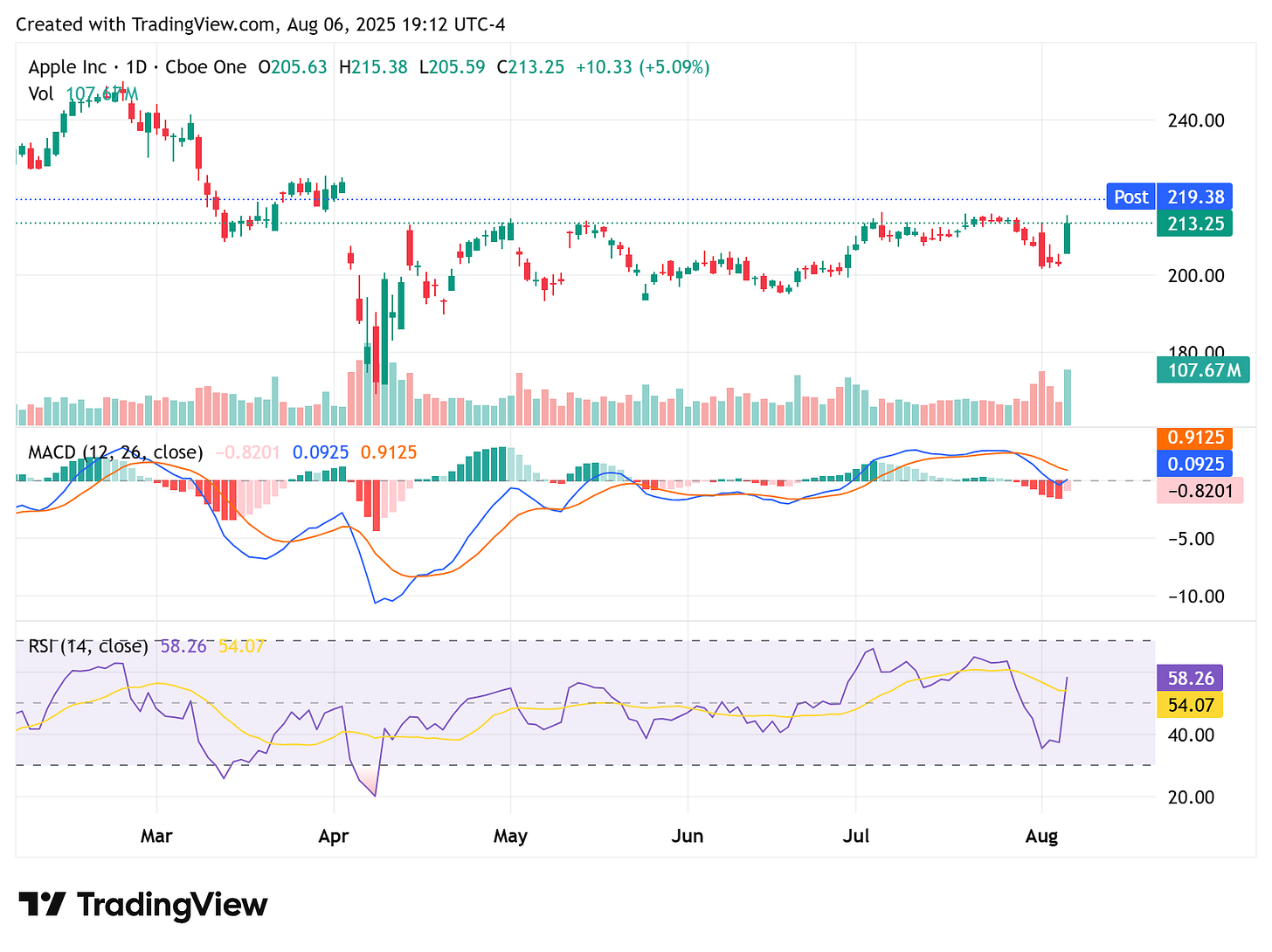Select the purple 58.26 RSI value badge

coord(1191,678)
